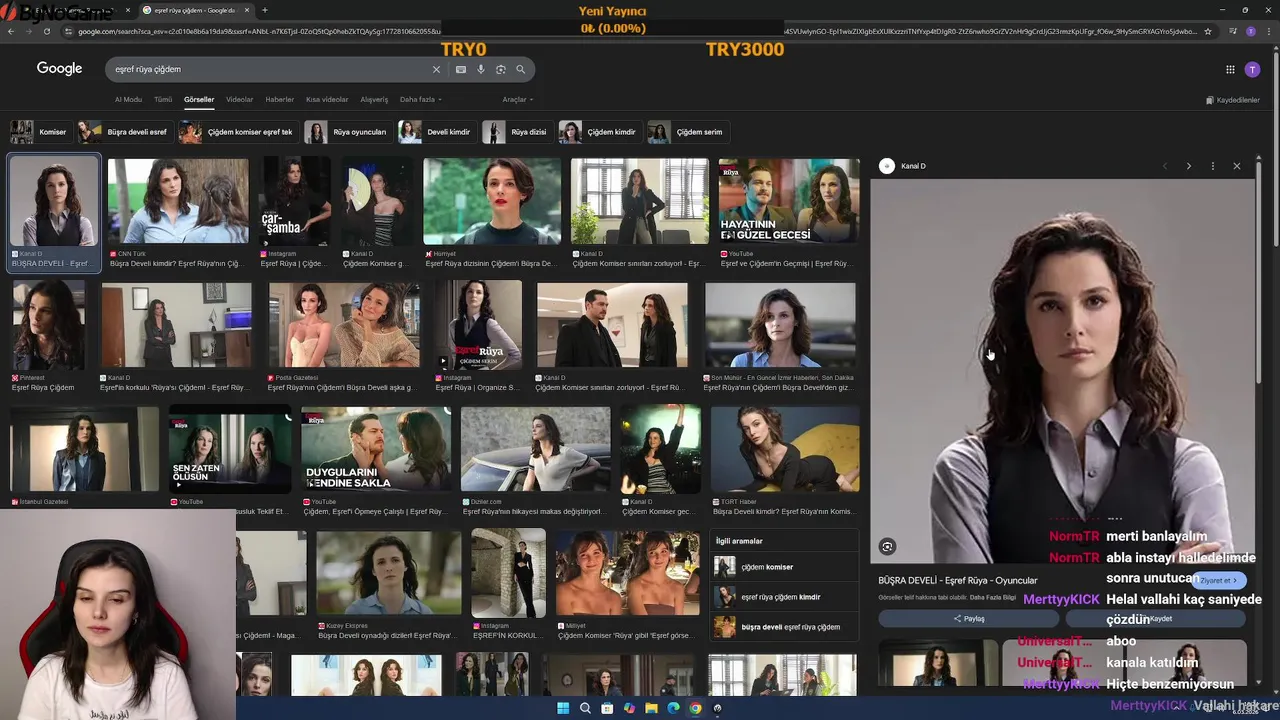Open Kanal D source link in preview

[x=904, y=166]
